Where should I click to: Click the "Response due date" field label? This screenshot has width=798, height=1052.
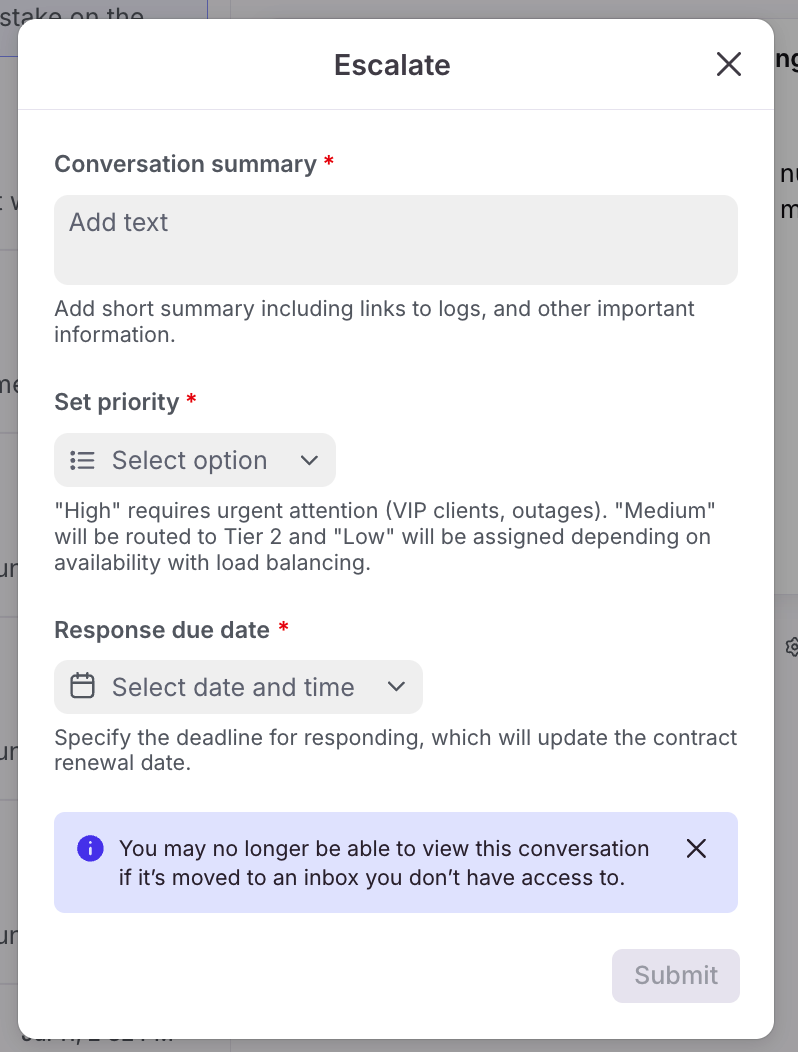162,630
